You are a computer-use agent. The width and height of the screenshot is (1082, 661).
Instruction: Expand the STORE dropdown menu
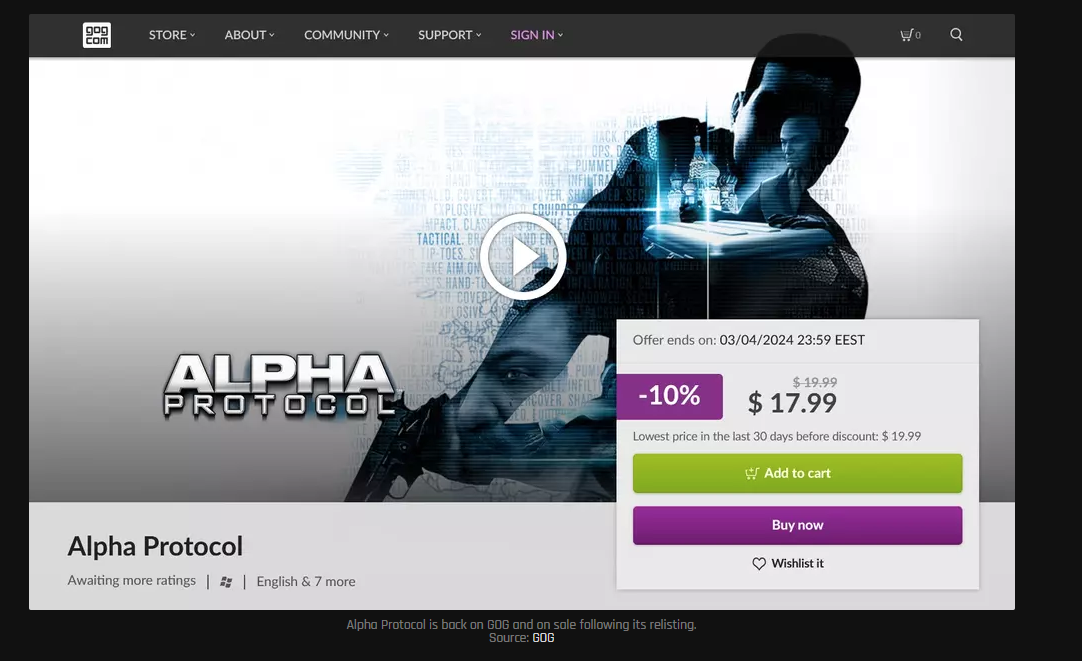click(172, 34)
